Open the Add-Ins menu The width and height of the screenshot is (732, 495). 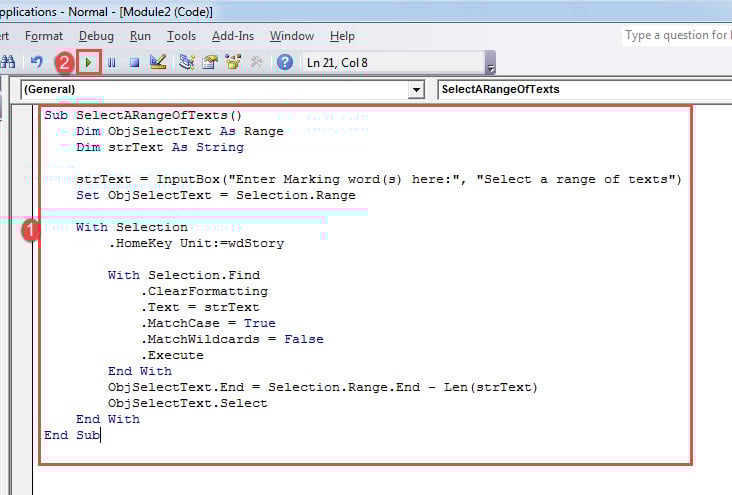(233, 36)
